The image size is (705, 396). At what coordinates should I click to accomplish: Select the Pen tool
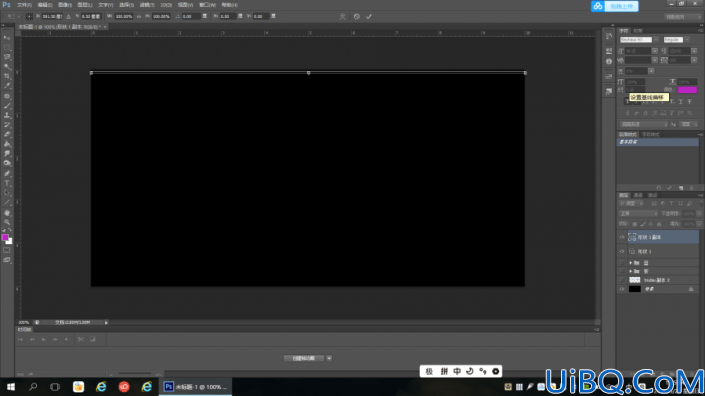pyautogui.click(x=7, y=174)
